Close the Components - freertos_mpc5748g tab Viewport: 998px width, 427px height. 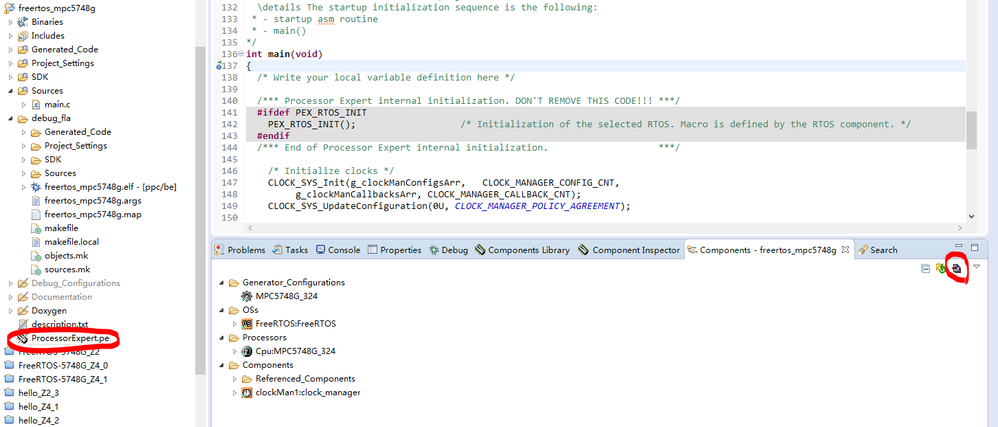tap(845, 250)
